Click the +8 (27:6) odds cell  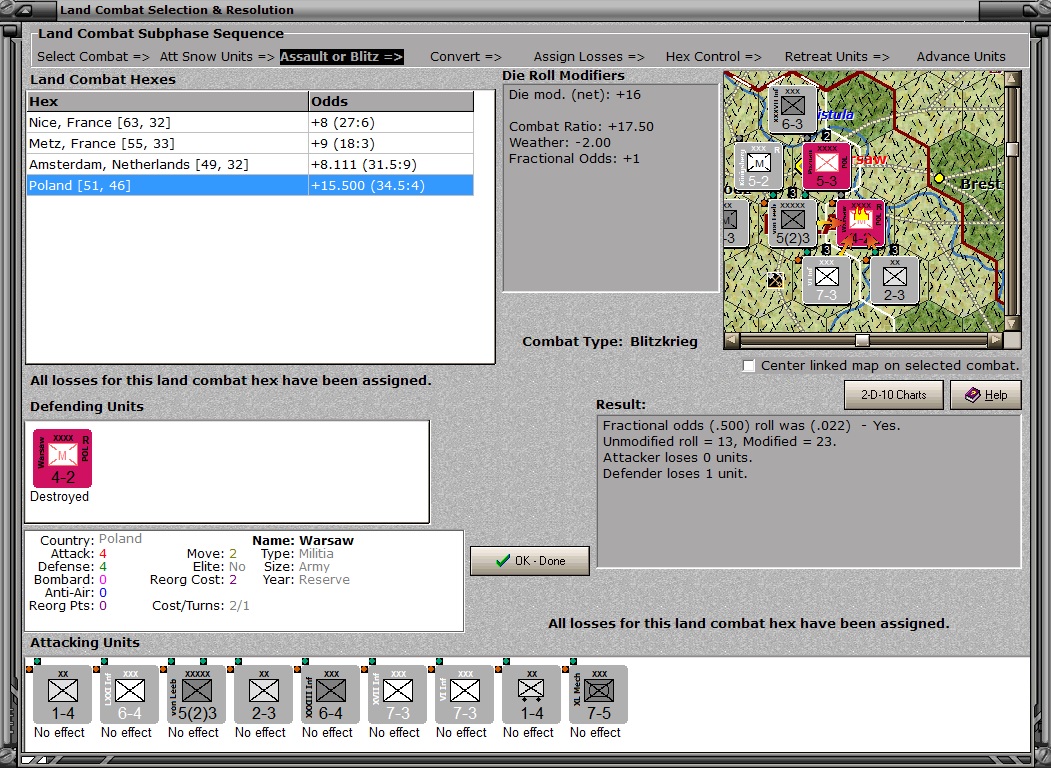391,123
